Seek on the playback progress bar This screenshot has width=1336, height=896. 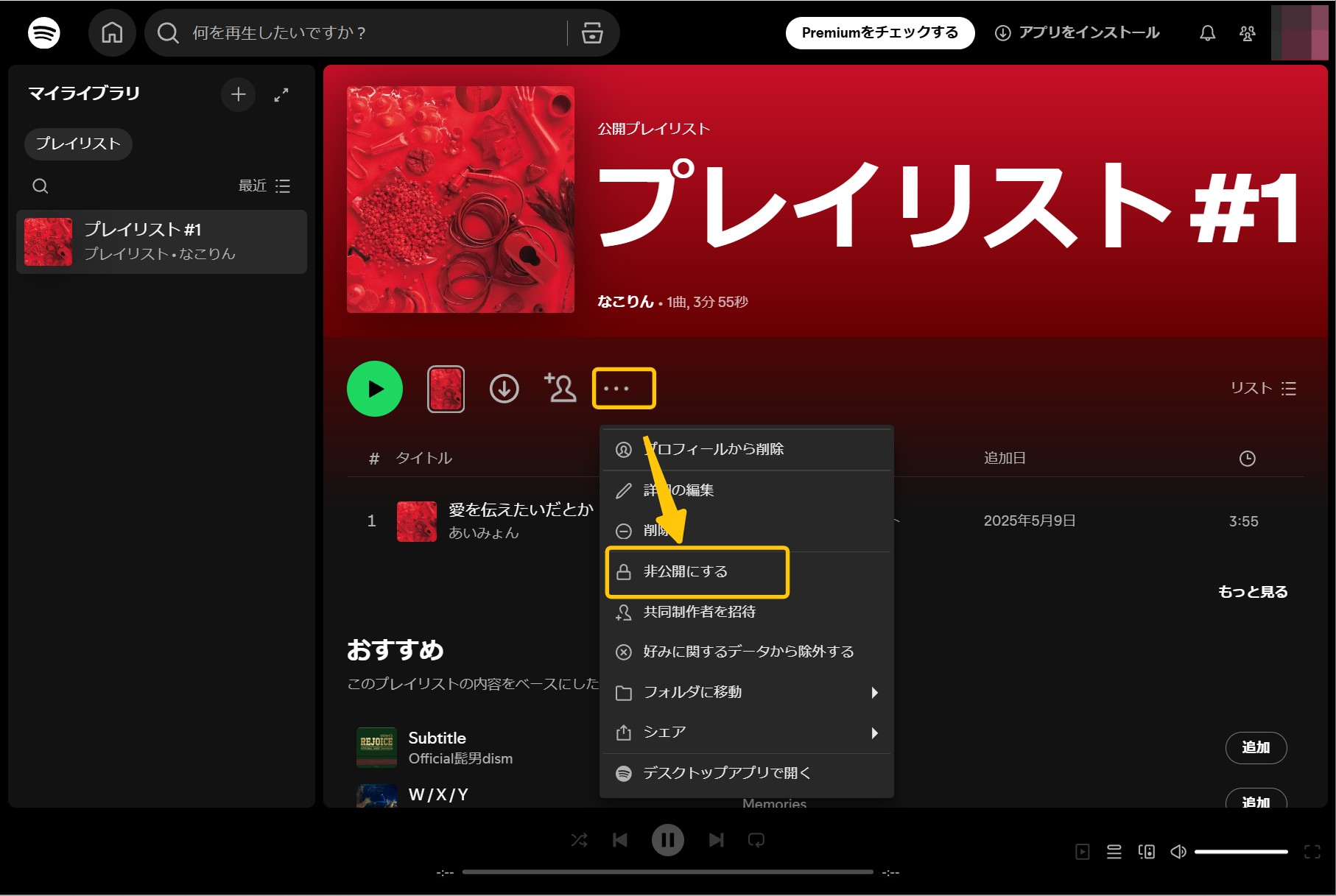668,872
